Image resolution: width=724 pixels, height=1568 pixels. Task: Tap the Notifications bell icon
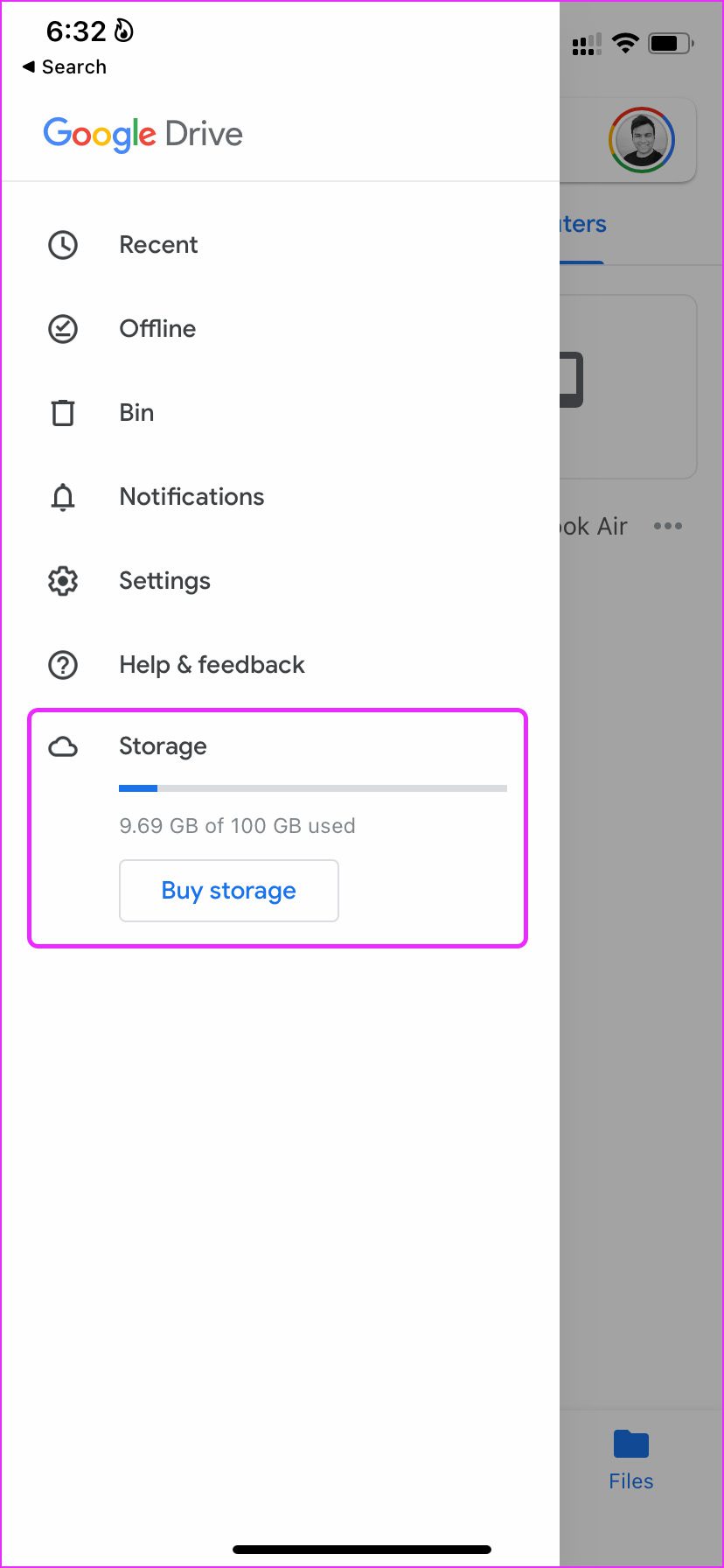click(x=63, y=497)
